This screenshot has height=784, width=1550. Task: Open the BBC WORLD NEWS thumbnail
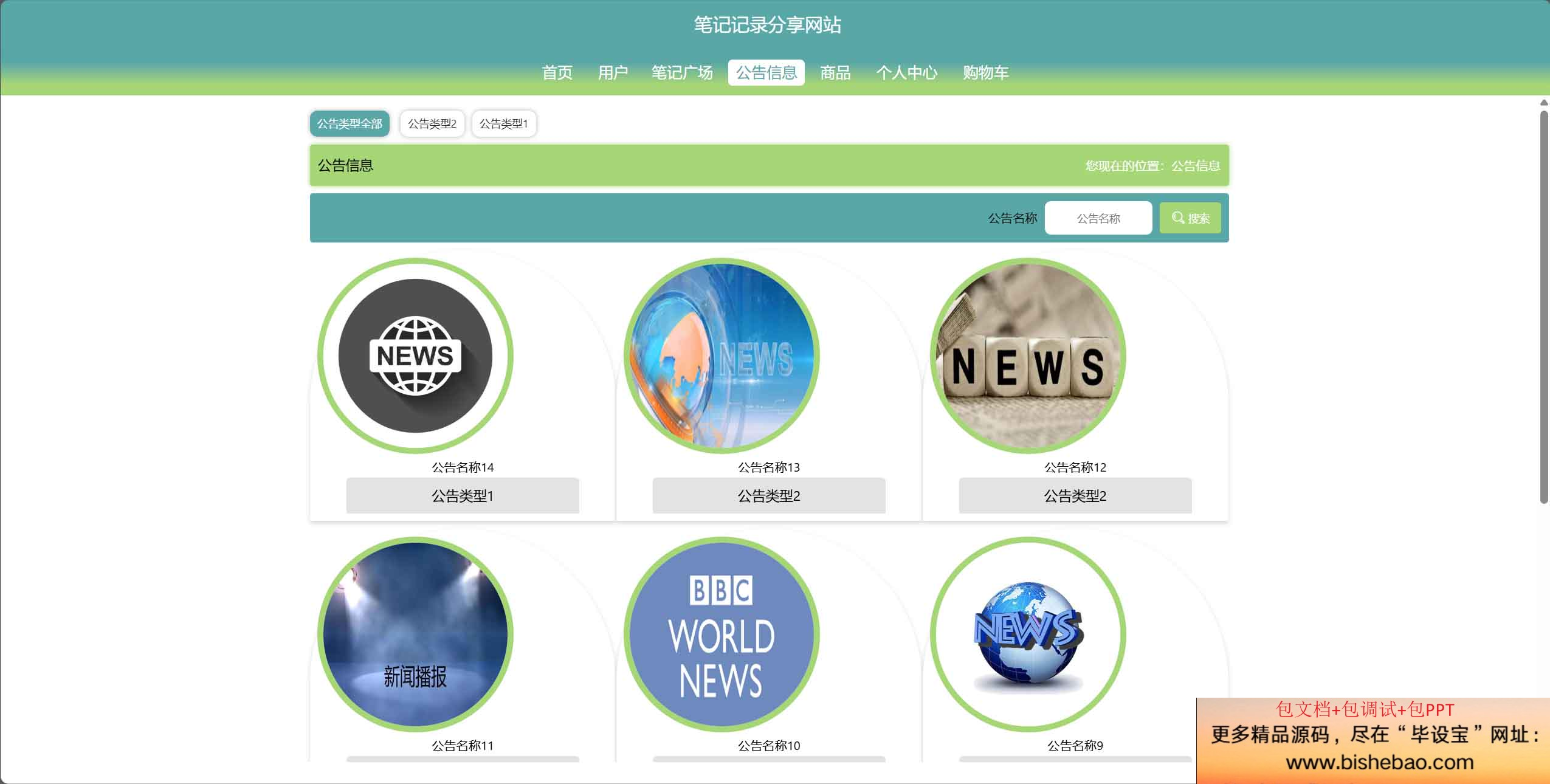722,634
